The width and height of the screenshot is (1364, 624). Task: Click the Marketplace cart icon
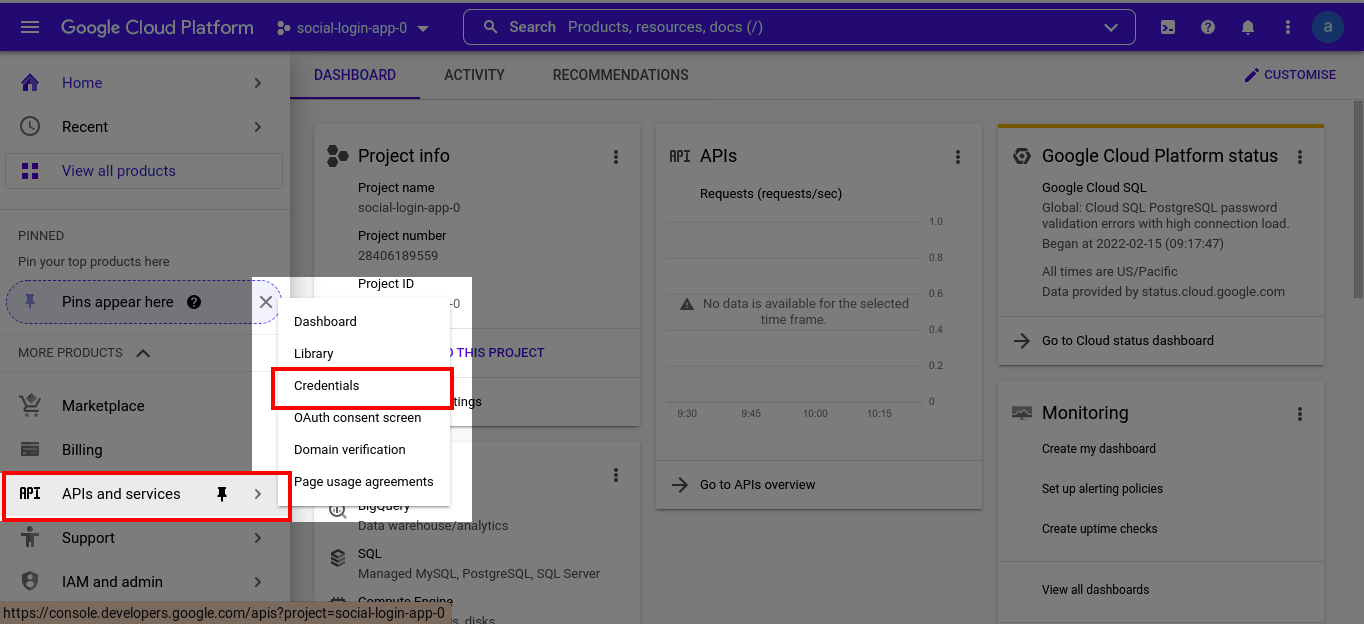point(30,406)
